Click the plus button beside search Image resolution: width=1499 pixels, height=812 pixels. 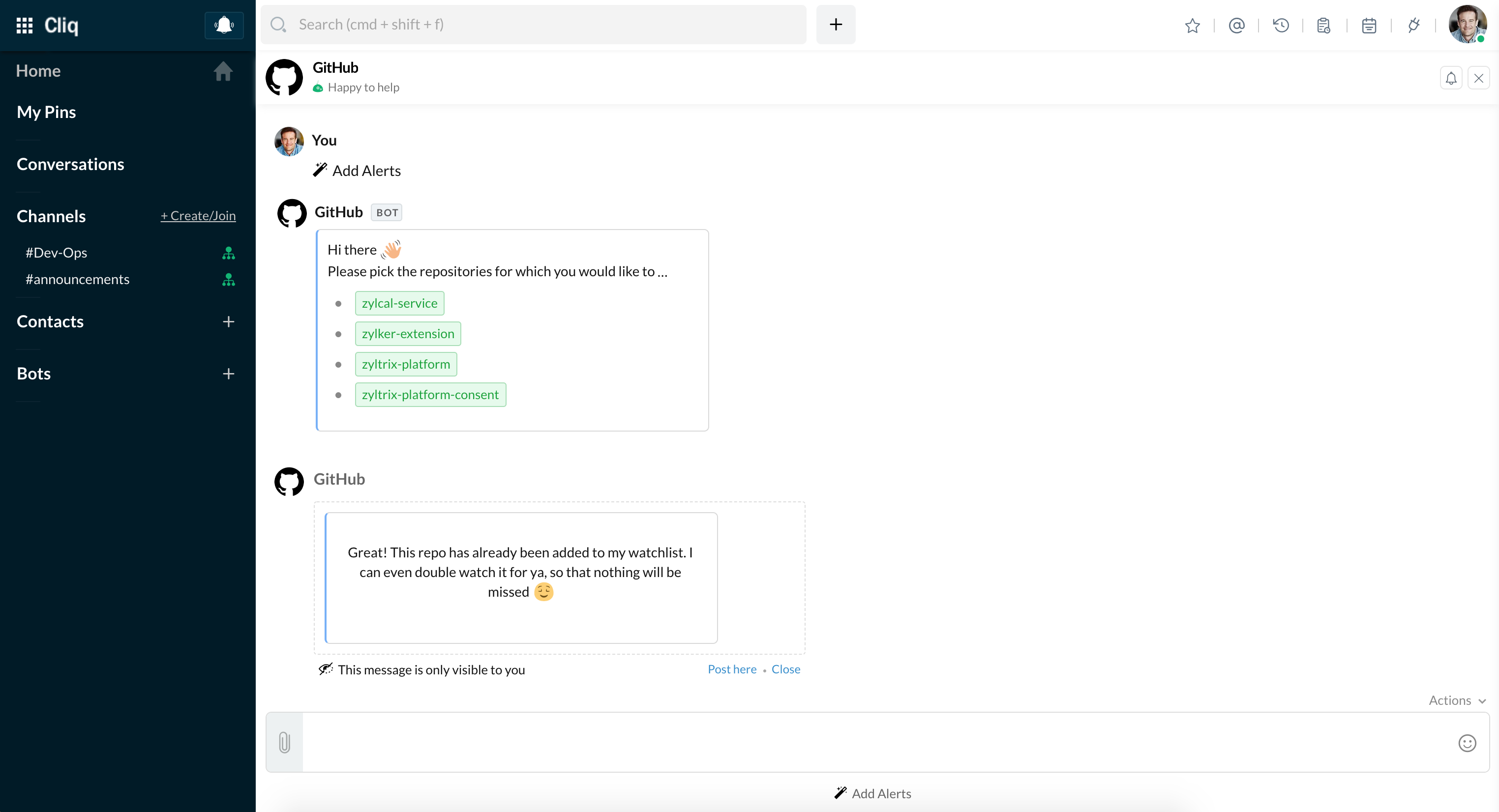[x=836, y=25]
